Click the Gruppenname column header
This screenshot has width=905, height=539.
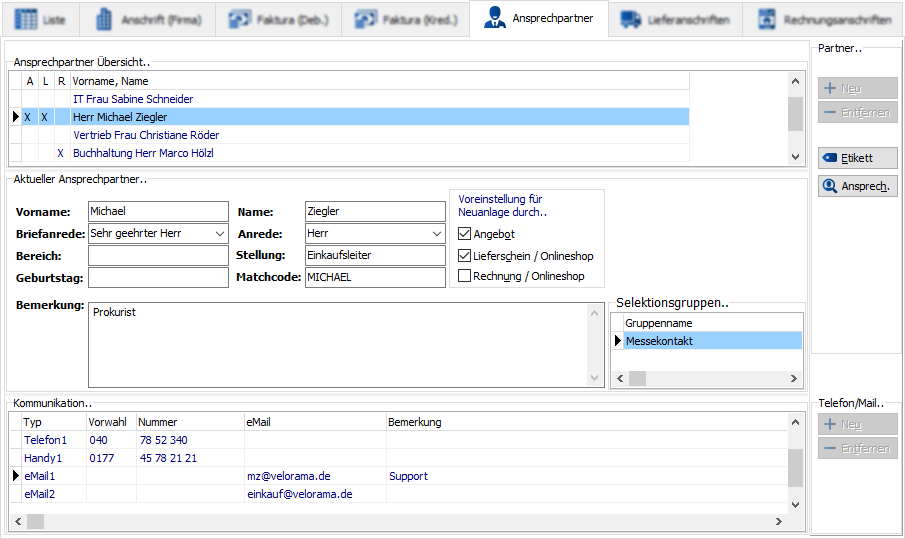pos(713,323)
